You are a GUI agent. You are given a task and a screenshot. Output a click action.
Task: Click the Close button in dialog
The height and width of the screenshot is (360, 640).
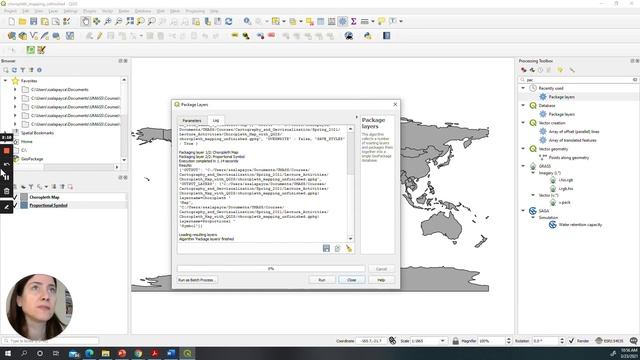351,280
